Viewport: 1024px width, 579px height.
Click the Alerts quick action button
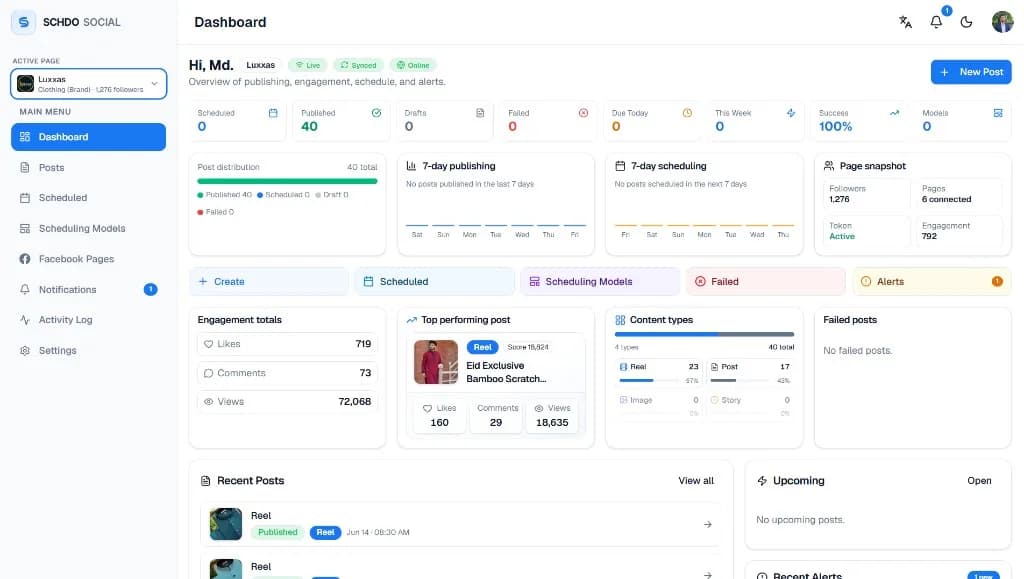point(932,281)
